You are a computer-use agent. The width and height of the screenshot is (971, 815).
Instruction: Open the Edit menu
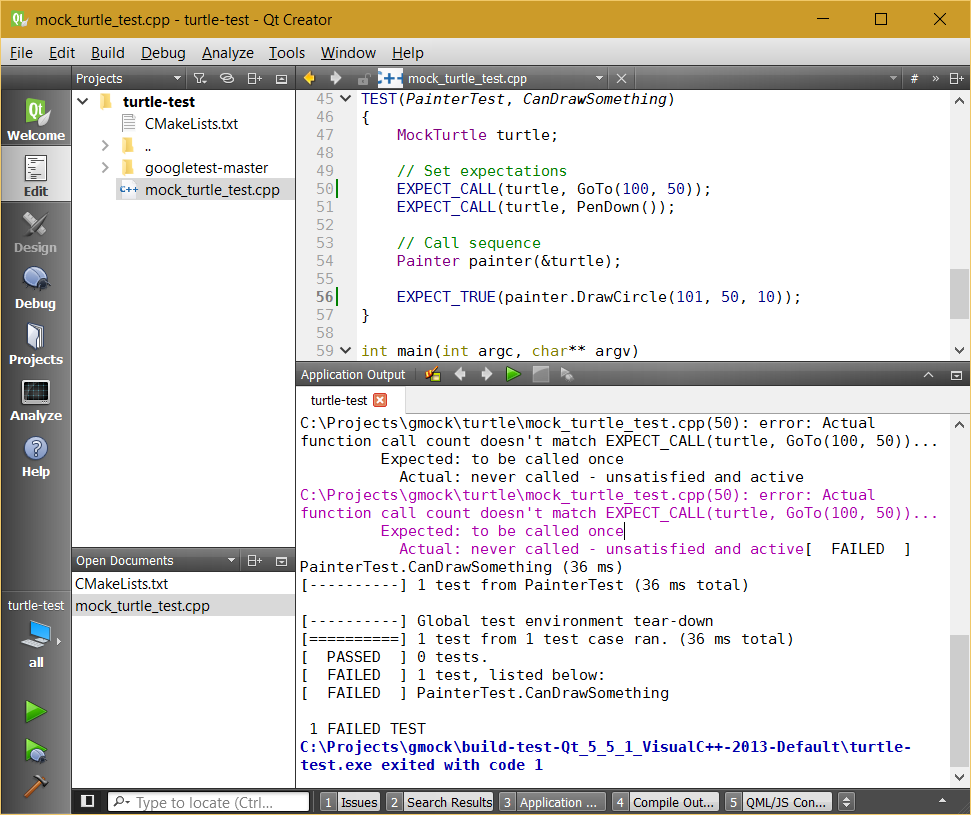pos(62,53)
